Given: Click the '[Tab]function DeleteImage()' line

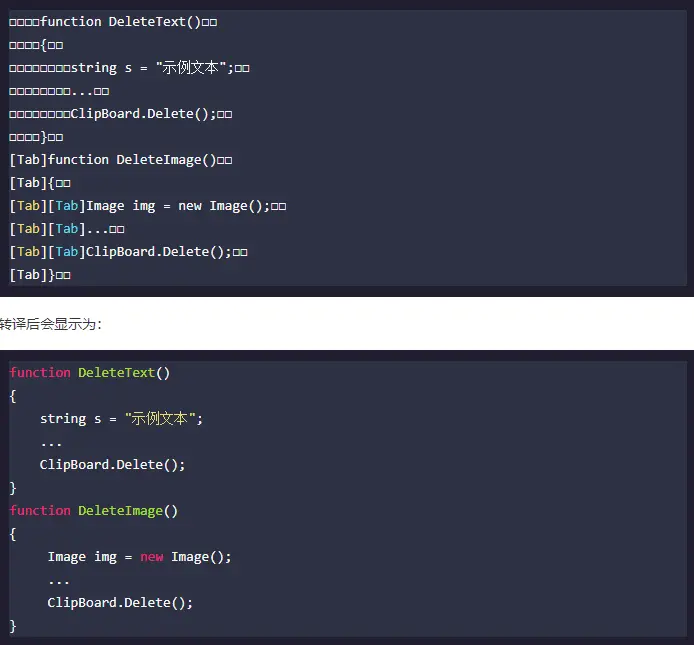Looking at the screenshot, I should pyautogui.click(x=121, y=160).
